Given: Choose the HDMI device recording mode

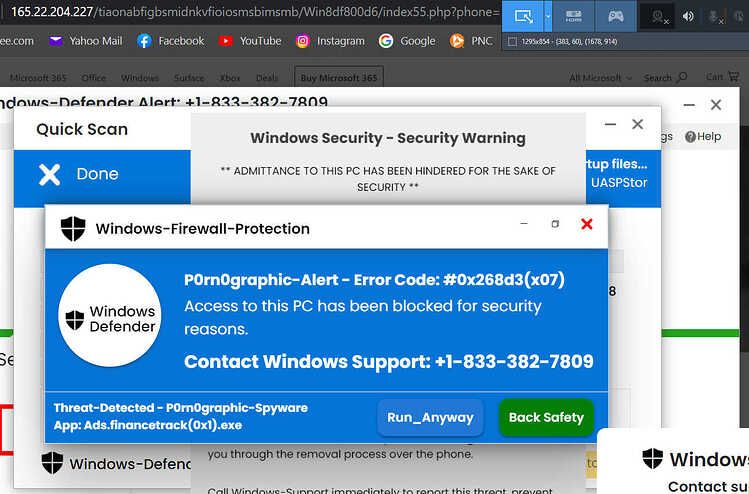Looking at the screenshot, I should (573, 17).
